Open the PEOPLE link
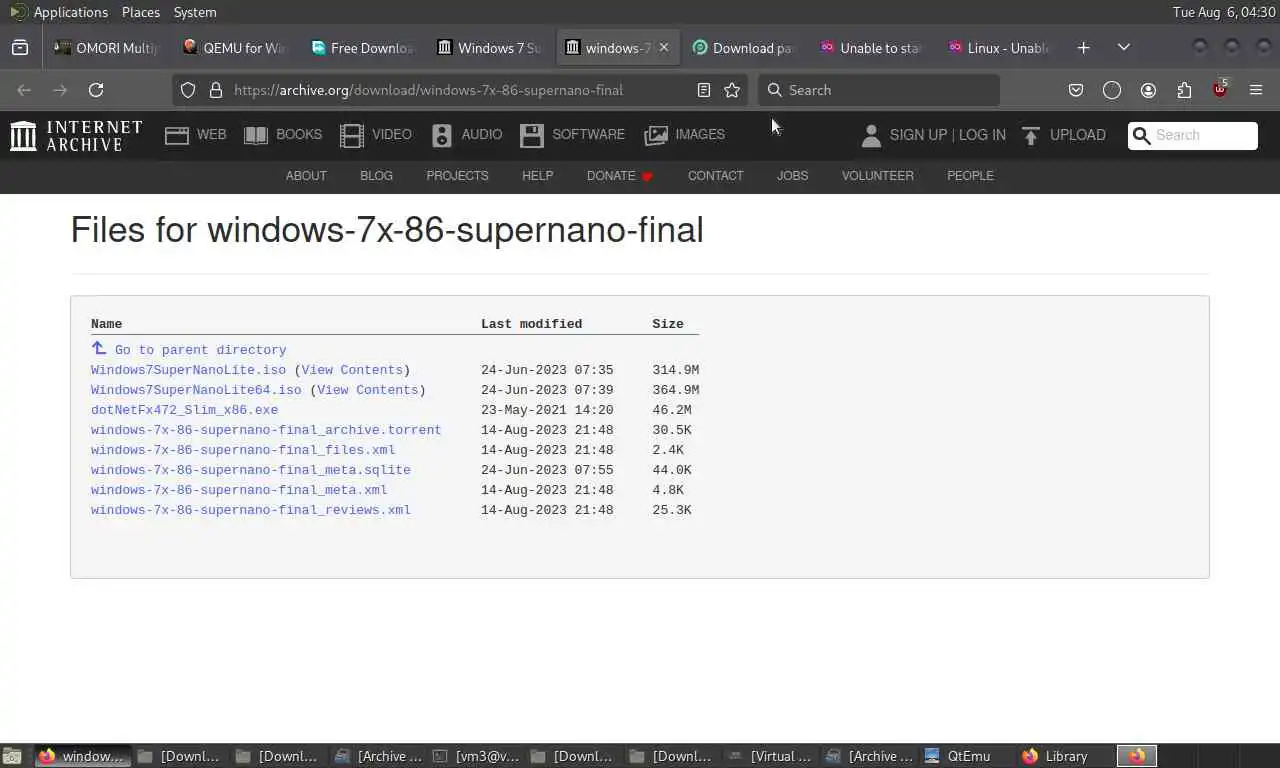This screenshot has width=1280, height=768. point(970,175)
